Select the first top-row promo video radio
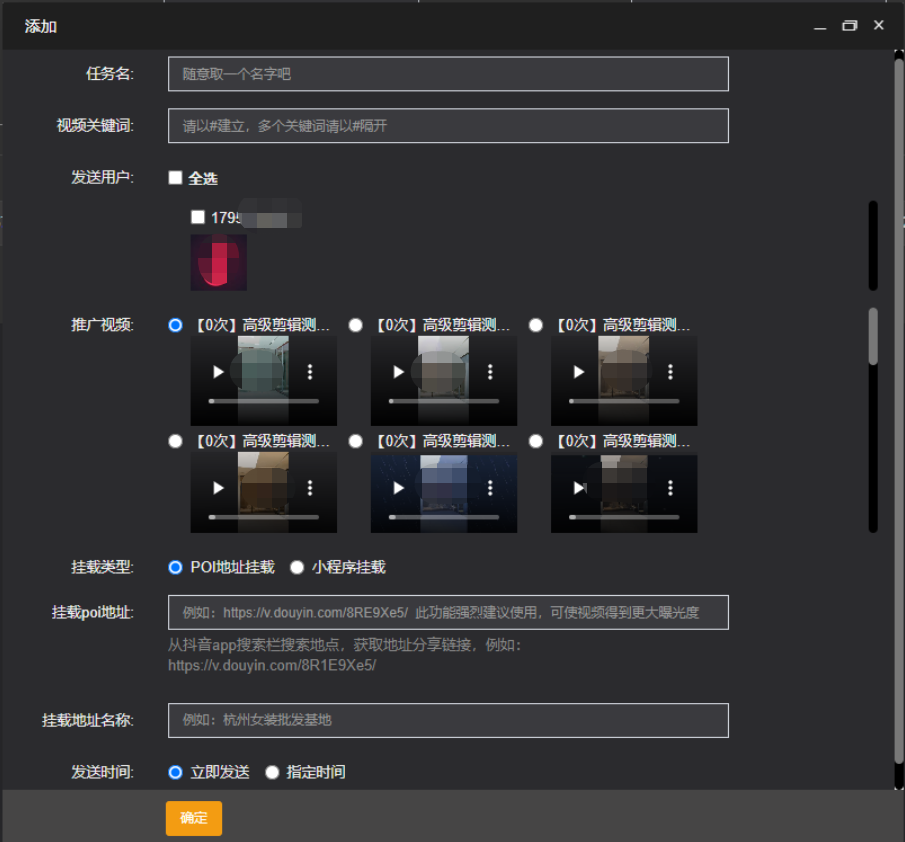This screenshot has height=842, width=905. point(175,325)
